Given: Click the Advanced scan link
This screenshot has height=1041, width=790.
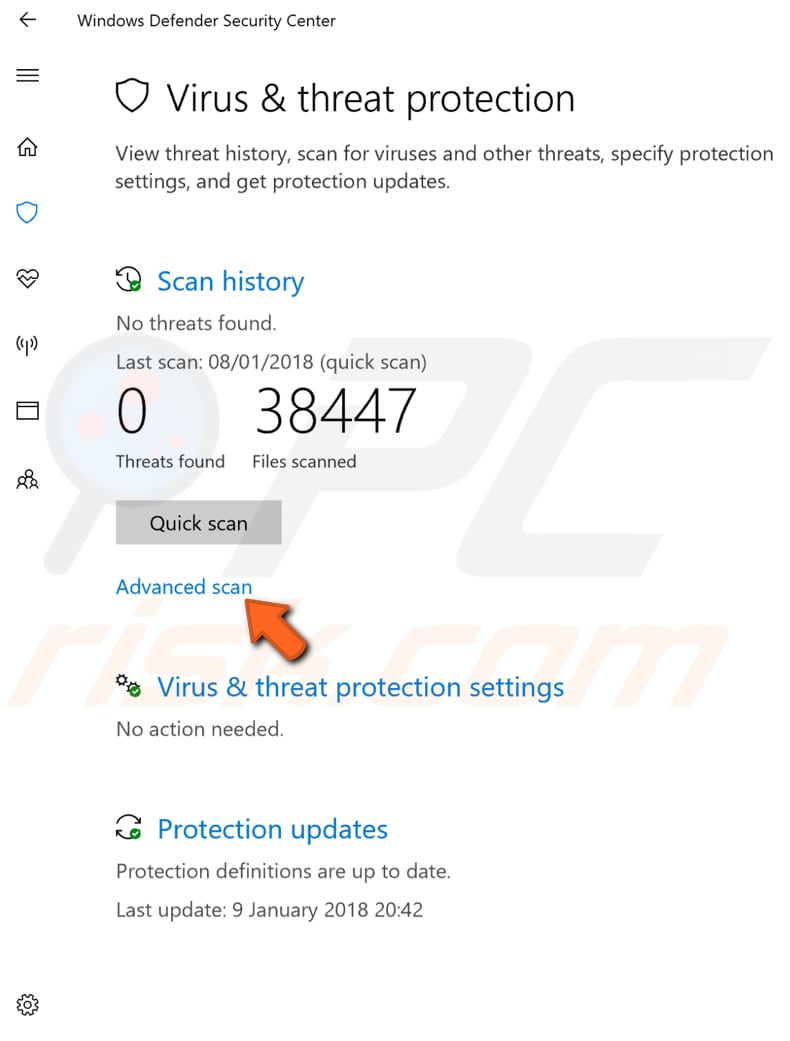Looking at the screenshot, I should [184, 587].
